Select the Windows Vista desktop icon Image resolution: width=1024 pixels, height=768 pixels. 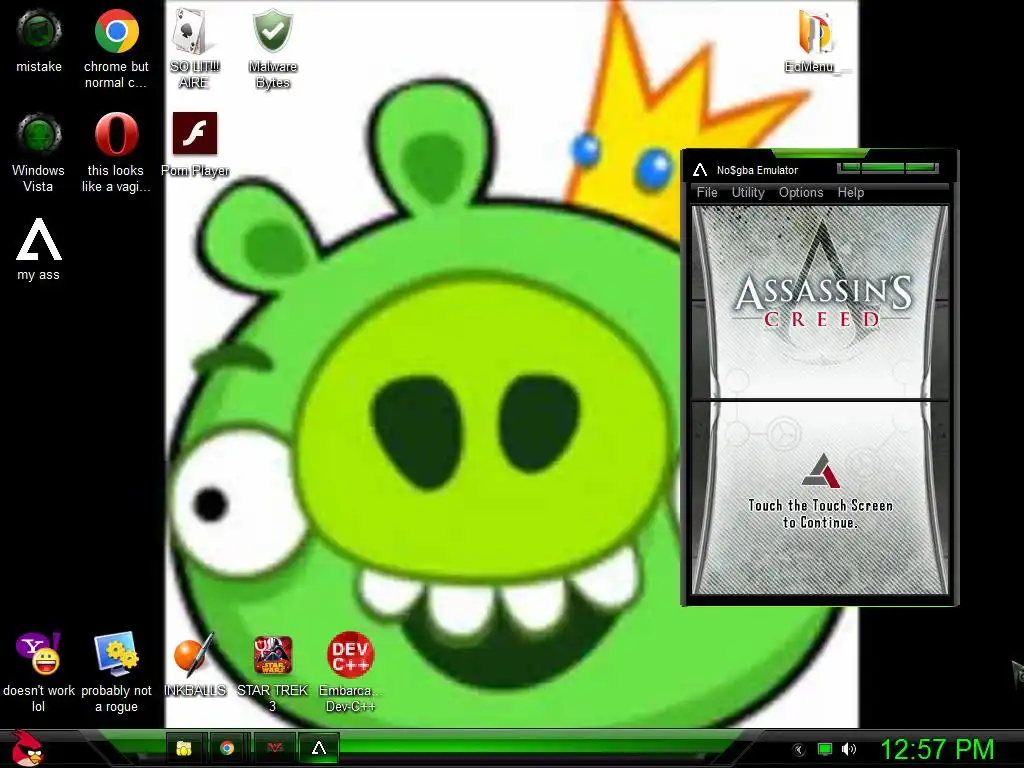pos(39,152)
